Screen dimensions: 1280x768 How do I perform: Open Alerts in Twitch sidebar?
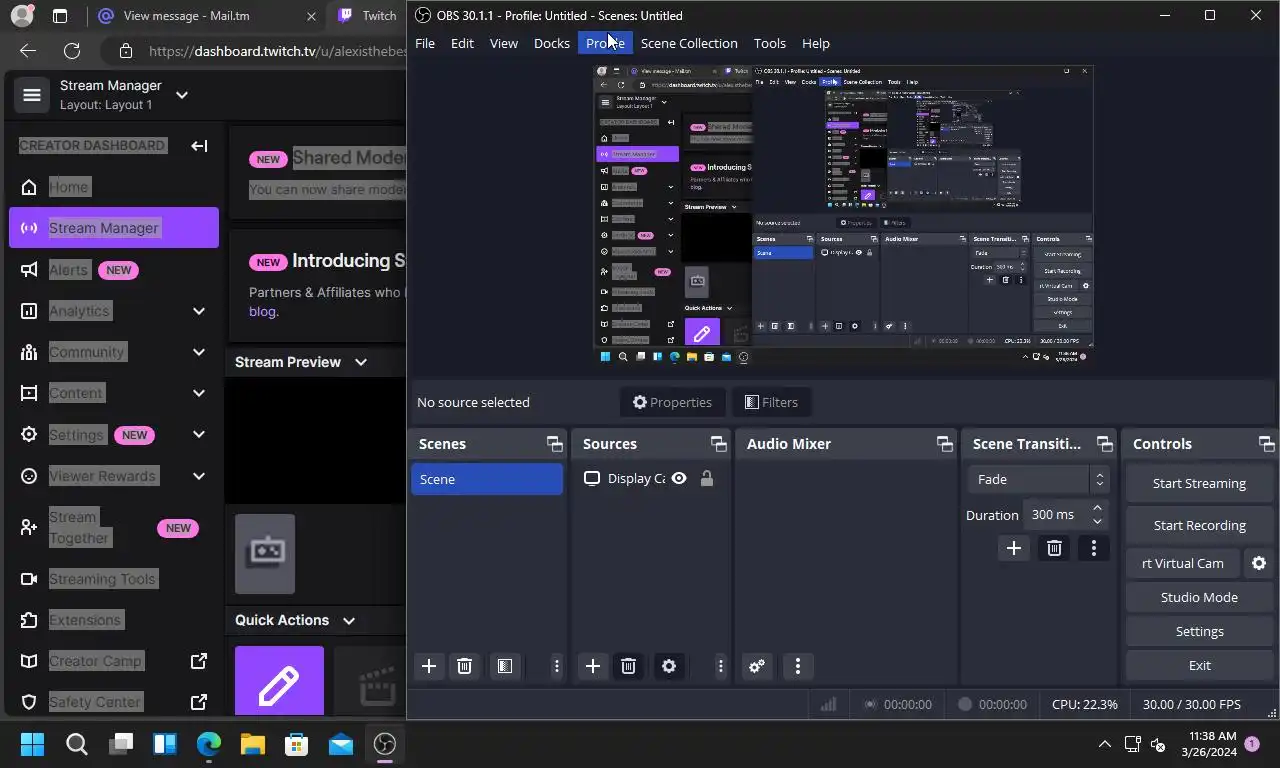tap(69, 270)
